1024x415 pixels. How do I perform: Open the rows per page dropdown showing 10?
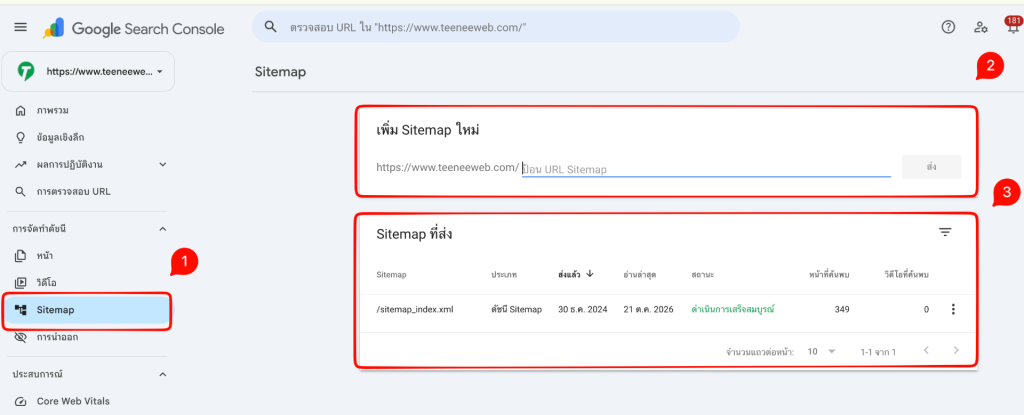point(822,352)
